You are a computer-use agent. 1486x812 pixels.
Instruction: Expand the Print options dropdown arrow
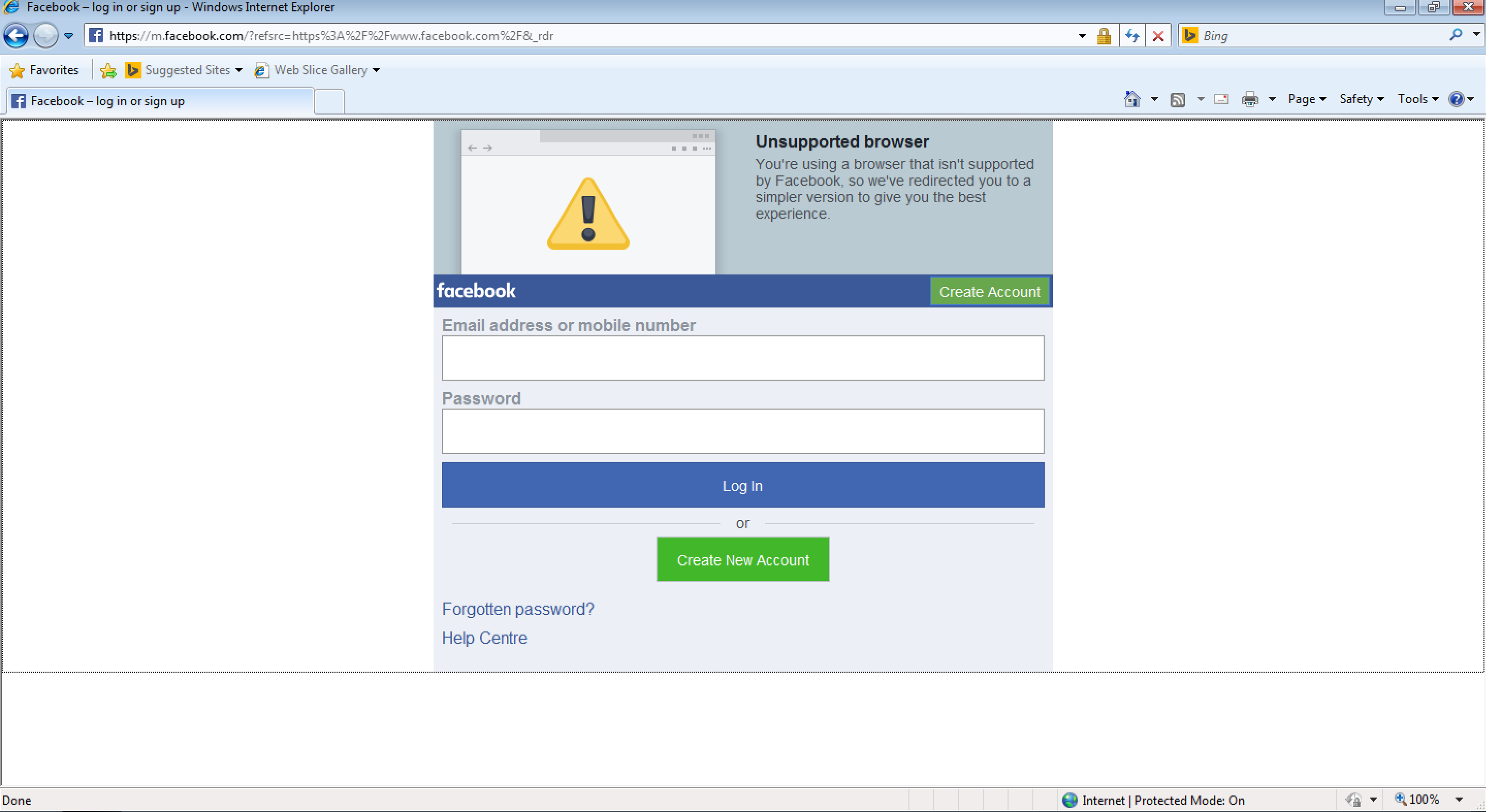(1272, 99)
